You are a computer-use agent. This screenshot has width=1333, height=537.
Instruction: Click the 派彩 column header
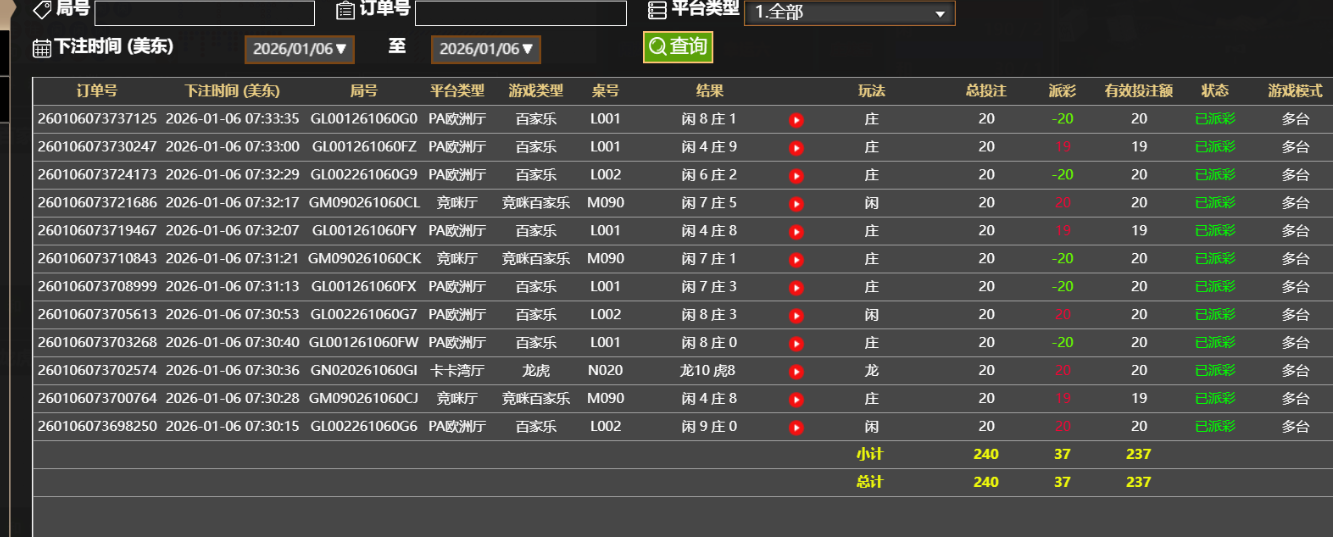[x=1062, y=91]
